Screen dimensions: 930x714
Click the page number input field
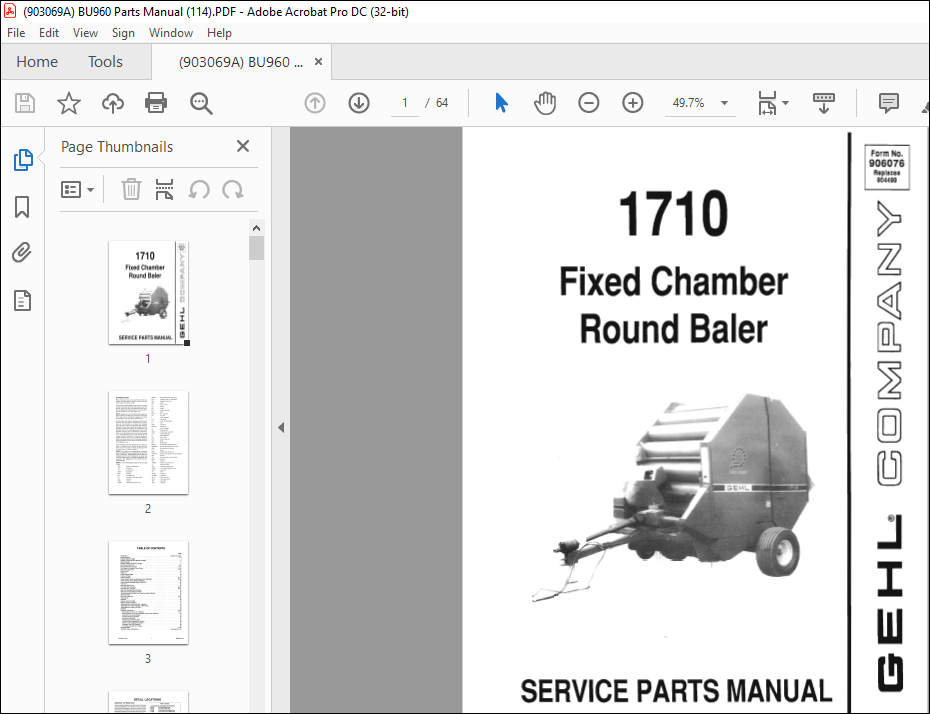[405, 103]
